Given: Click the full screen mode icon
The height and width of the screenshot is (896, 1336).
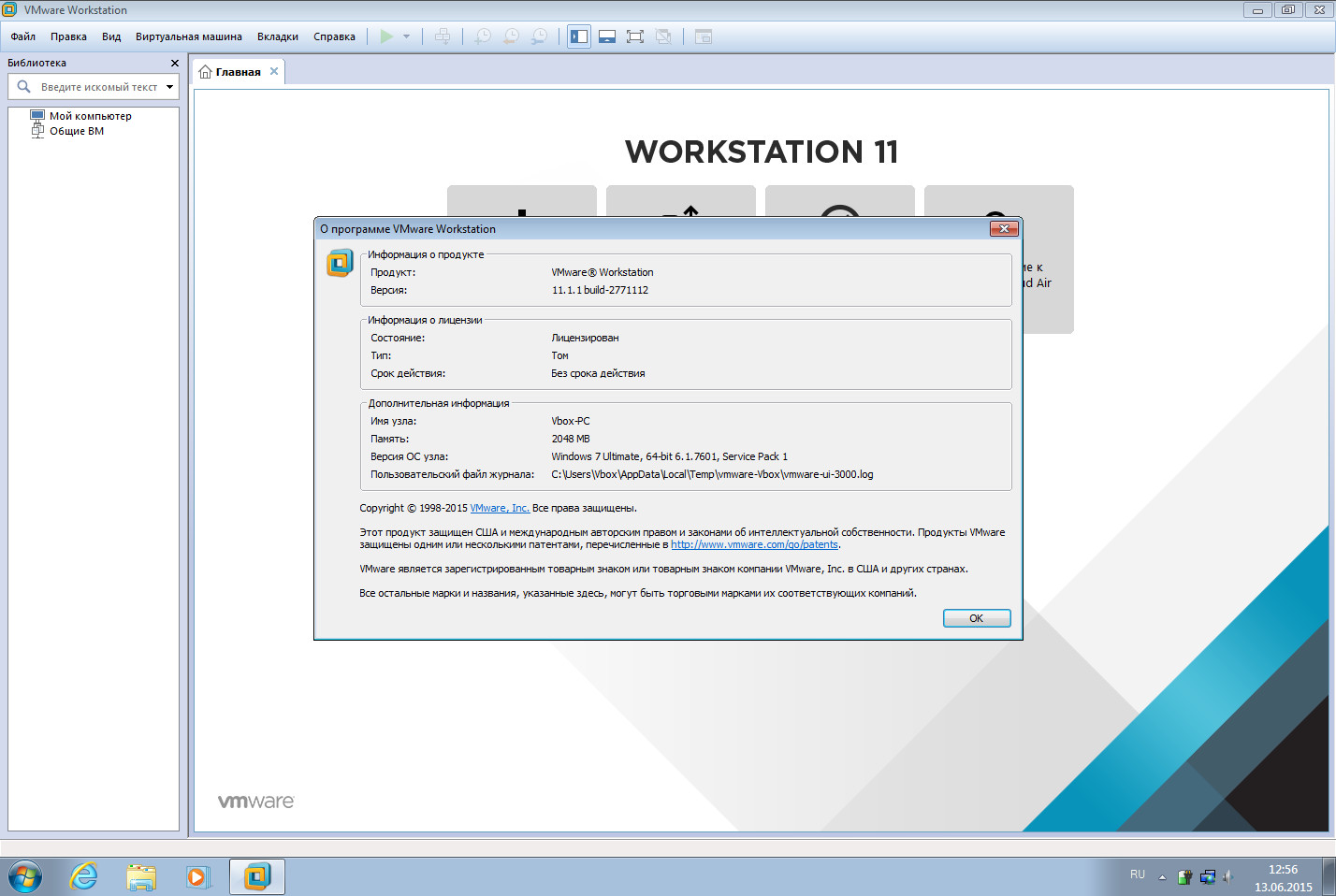Looking at the screenshot, I should [635, 36].
